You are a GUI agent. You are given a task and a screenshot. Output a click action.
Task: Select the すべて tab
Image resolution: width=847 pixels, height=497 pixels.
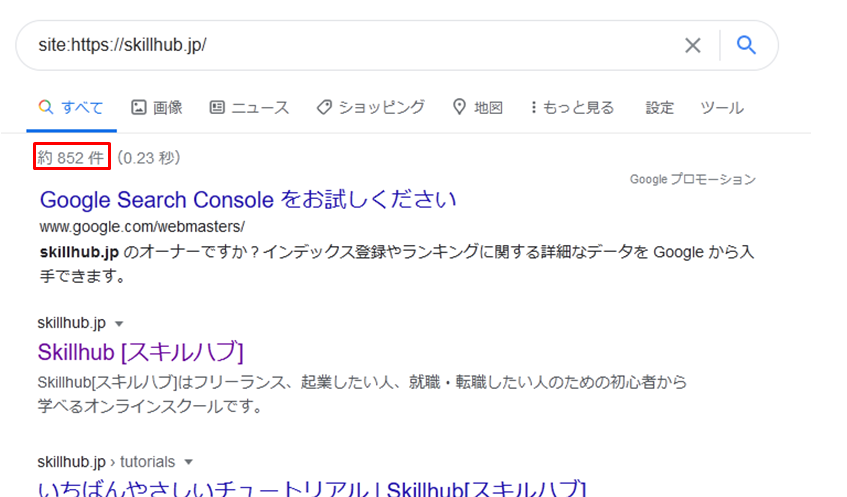71,108
